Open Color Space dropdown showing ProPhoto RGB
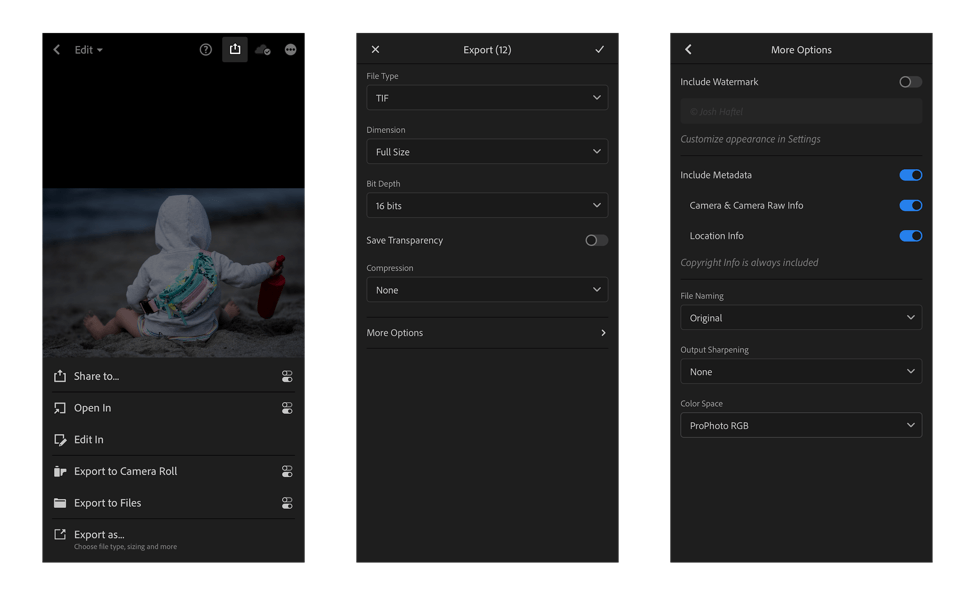The image size is (974, 595). pyautogui.click(x=801, y=426)
